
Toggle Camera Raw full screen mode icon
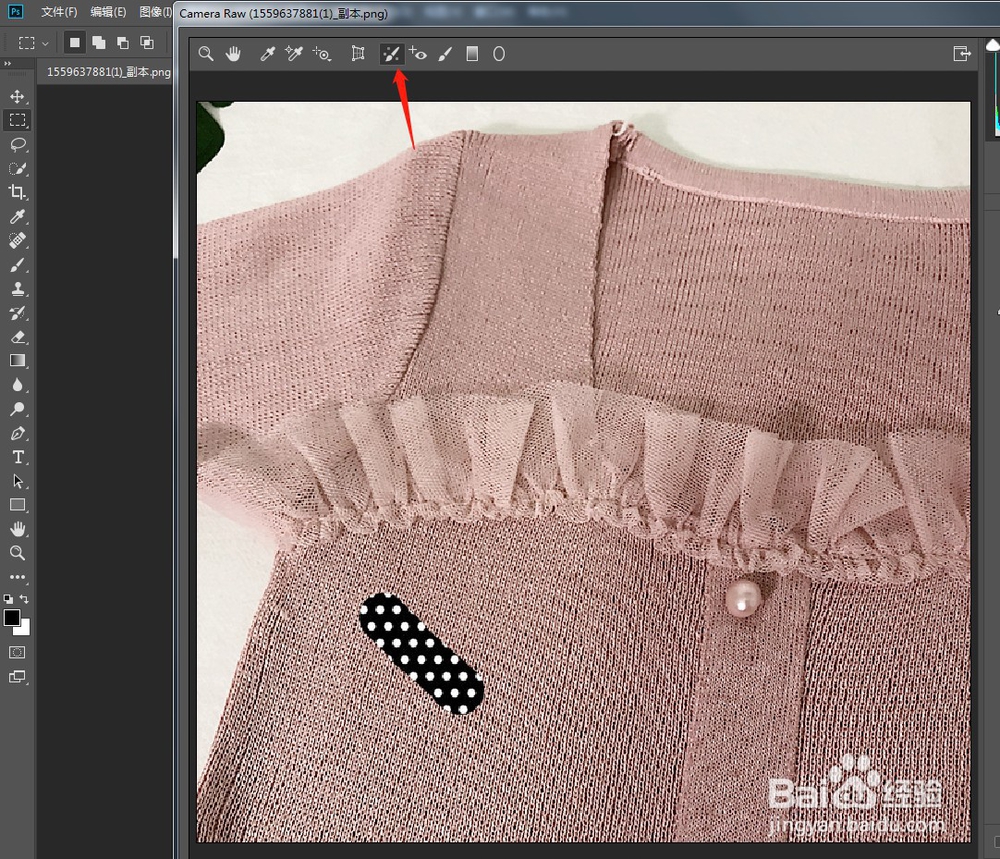point(962,54)
